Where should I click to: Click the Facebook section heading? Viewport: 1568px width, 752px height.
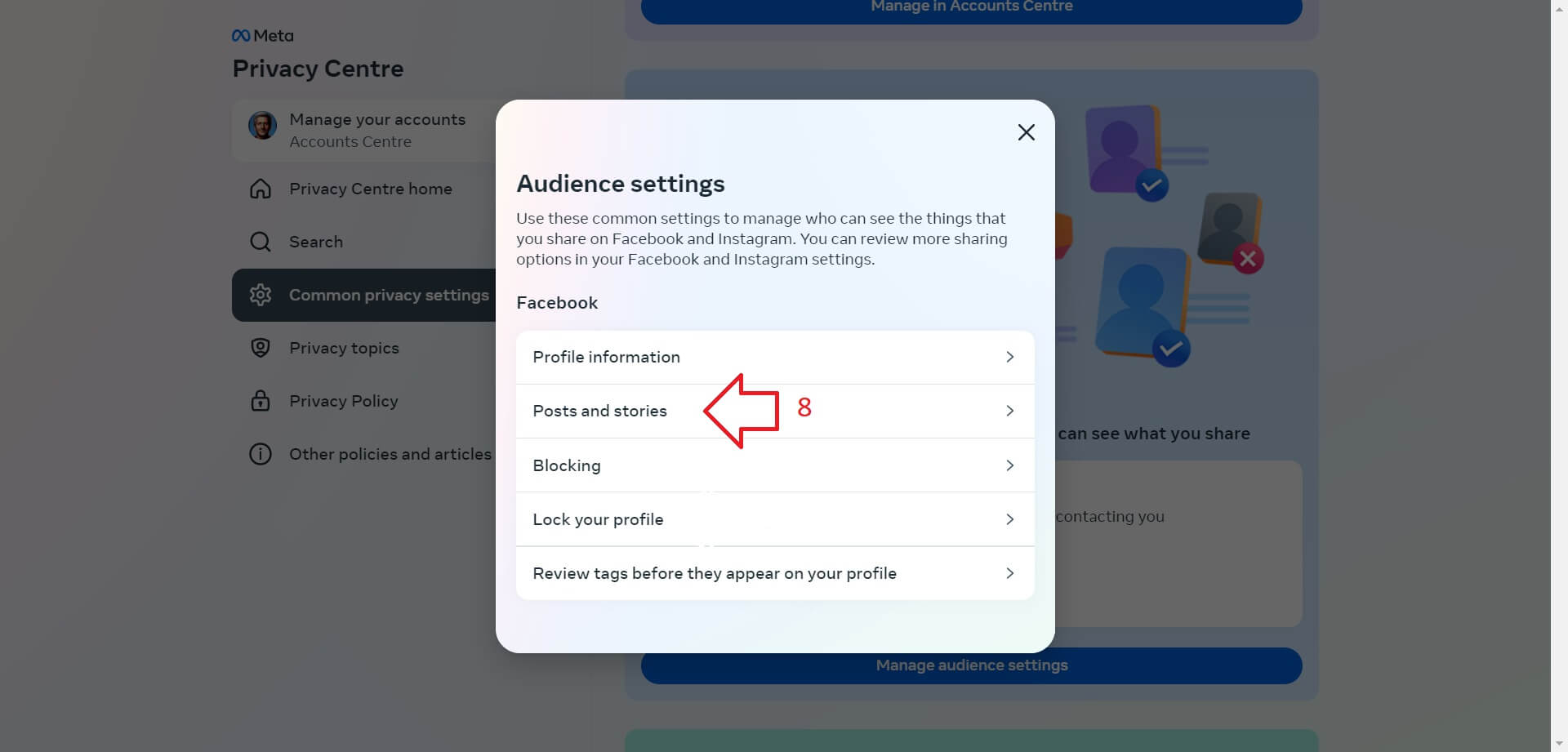pyautogui.click(x=557, y=303)
